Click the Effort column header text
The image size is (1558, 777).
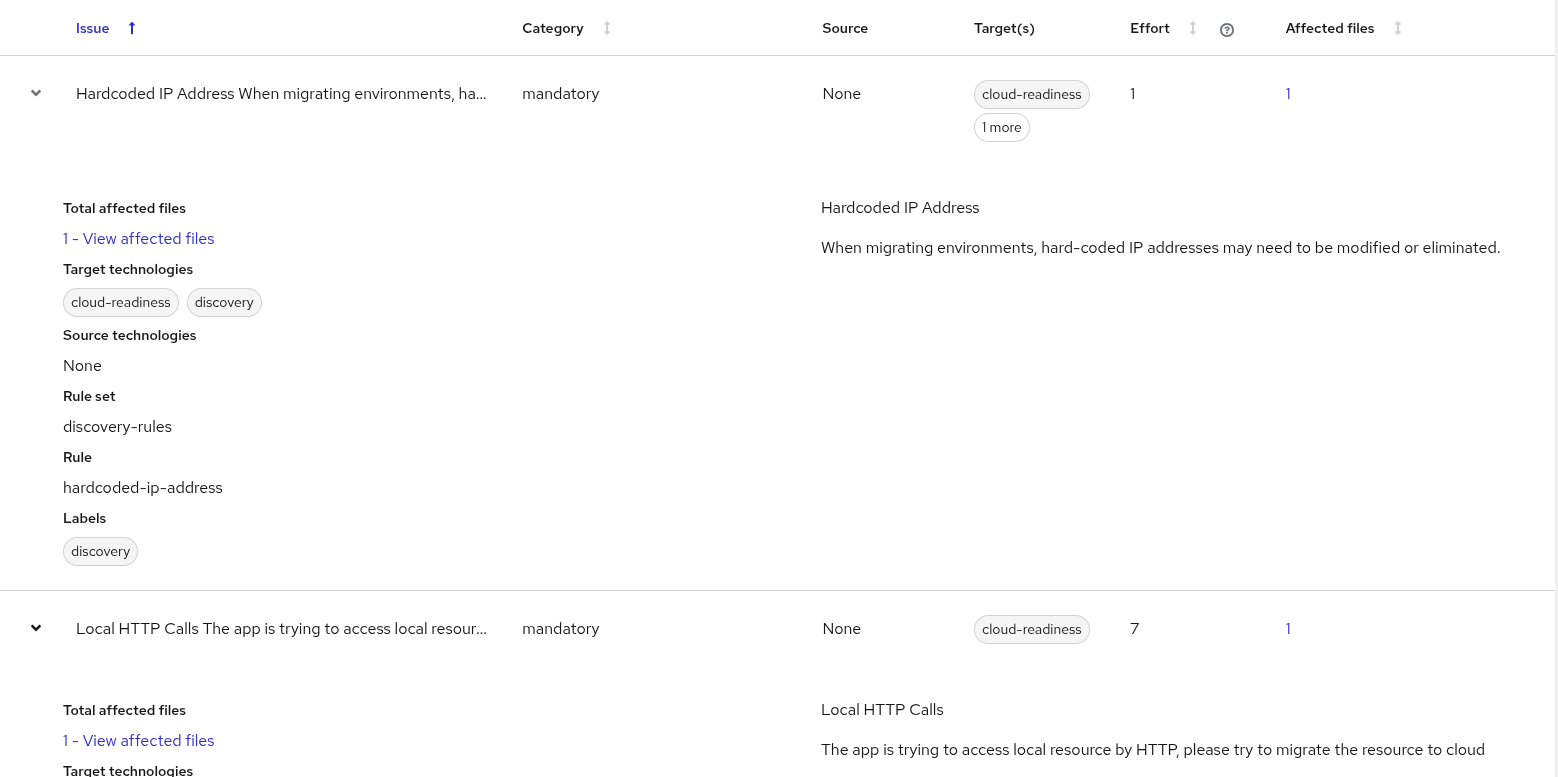click(x=1150, y=28)
